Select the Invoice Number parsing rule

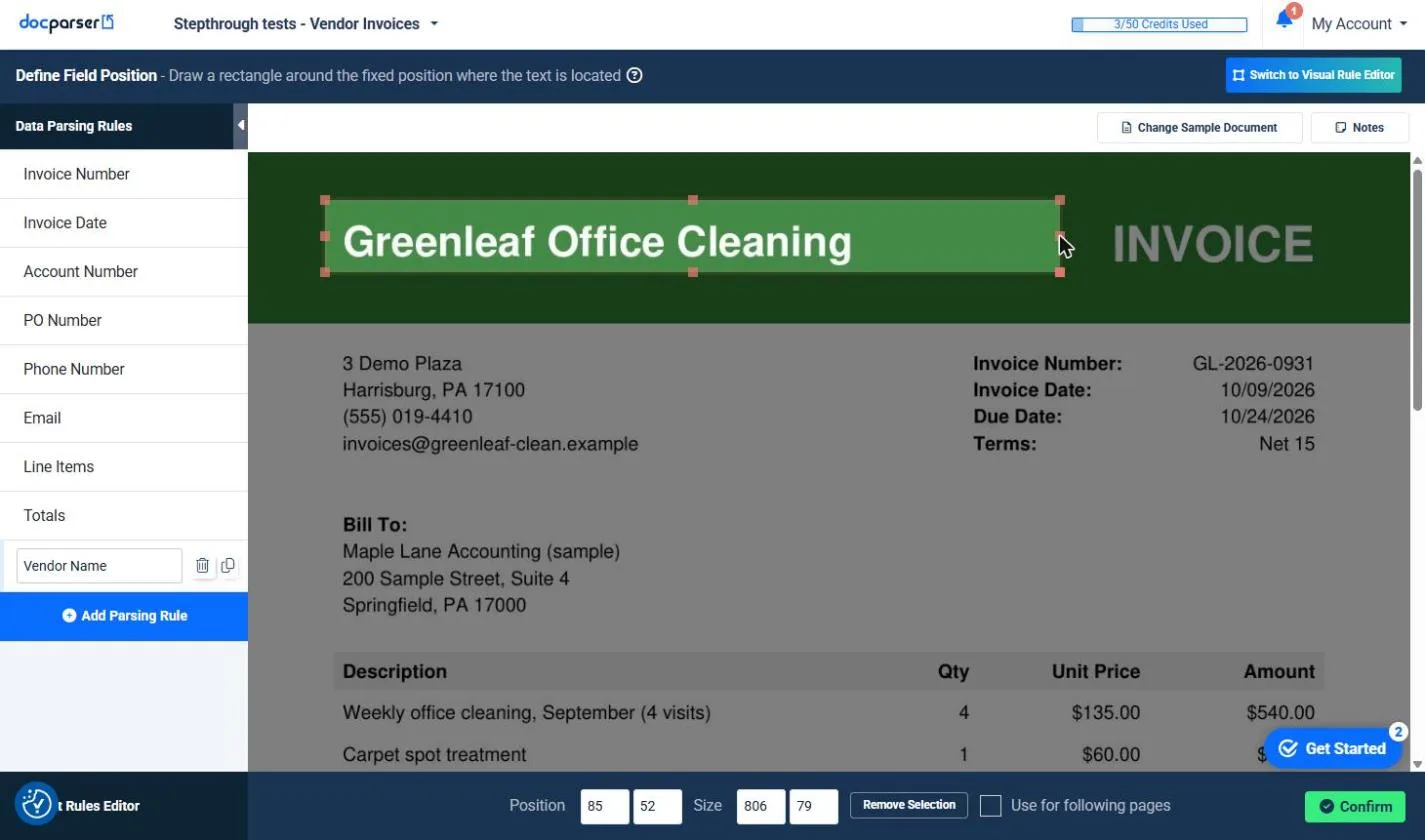click(x=124, y=174)
